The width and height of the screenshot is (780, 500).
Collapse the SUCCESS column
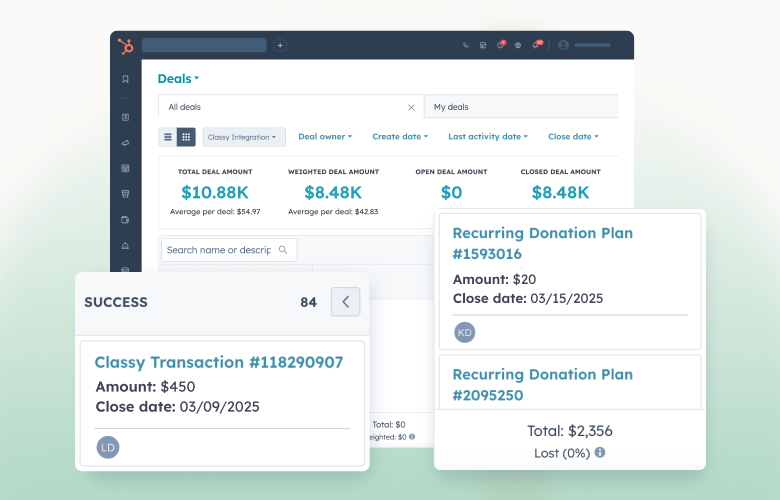coord(345,301)
